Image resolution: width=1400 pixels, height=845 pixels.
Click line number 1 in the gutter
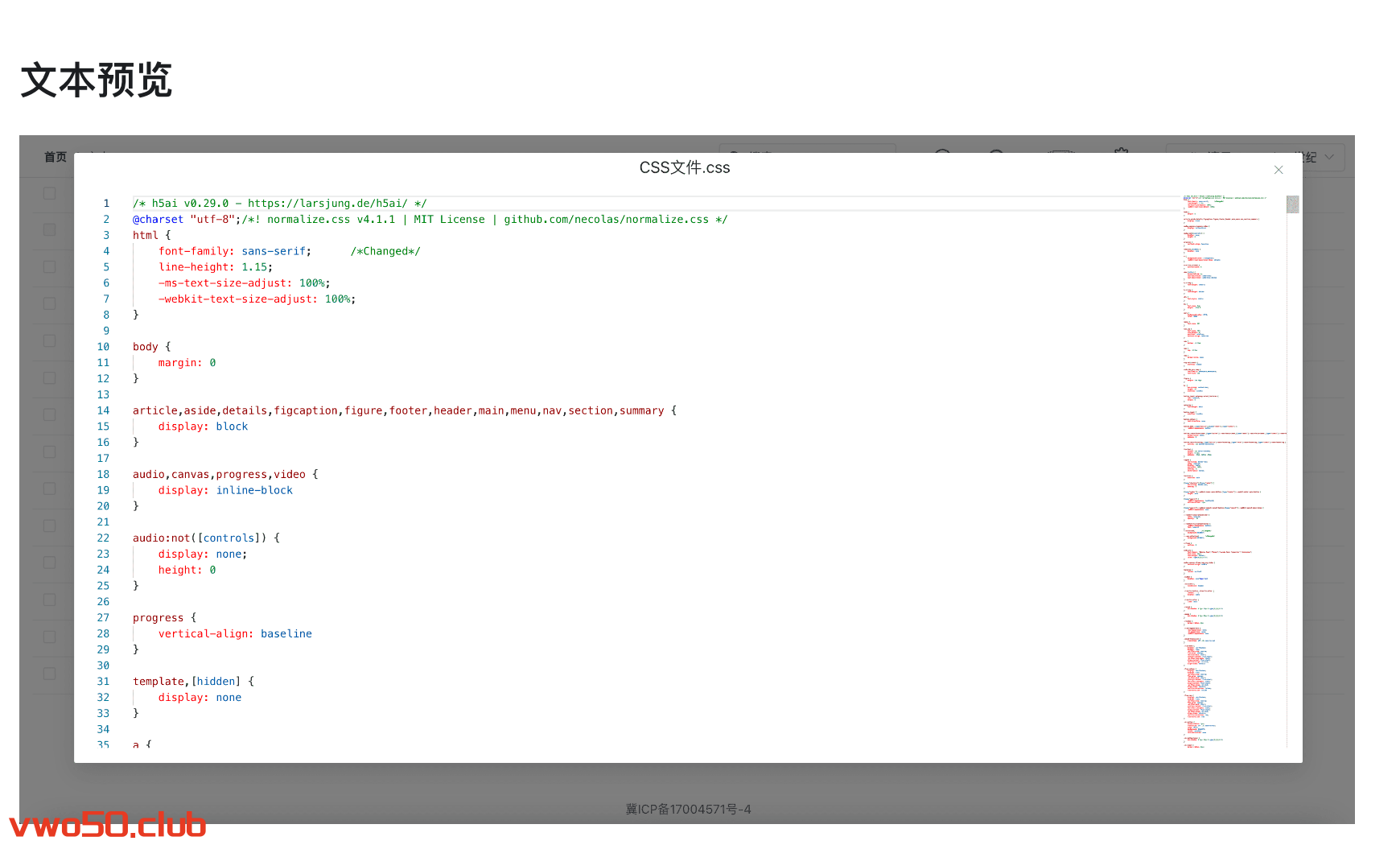point(105,204)
